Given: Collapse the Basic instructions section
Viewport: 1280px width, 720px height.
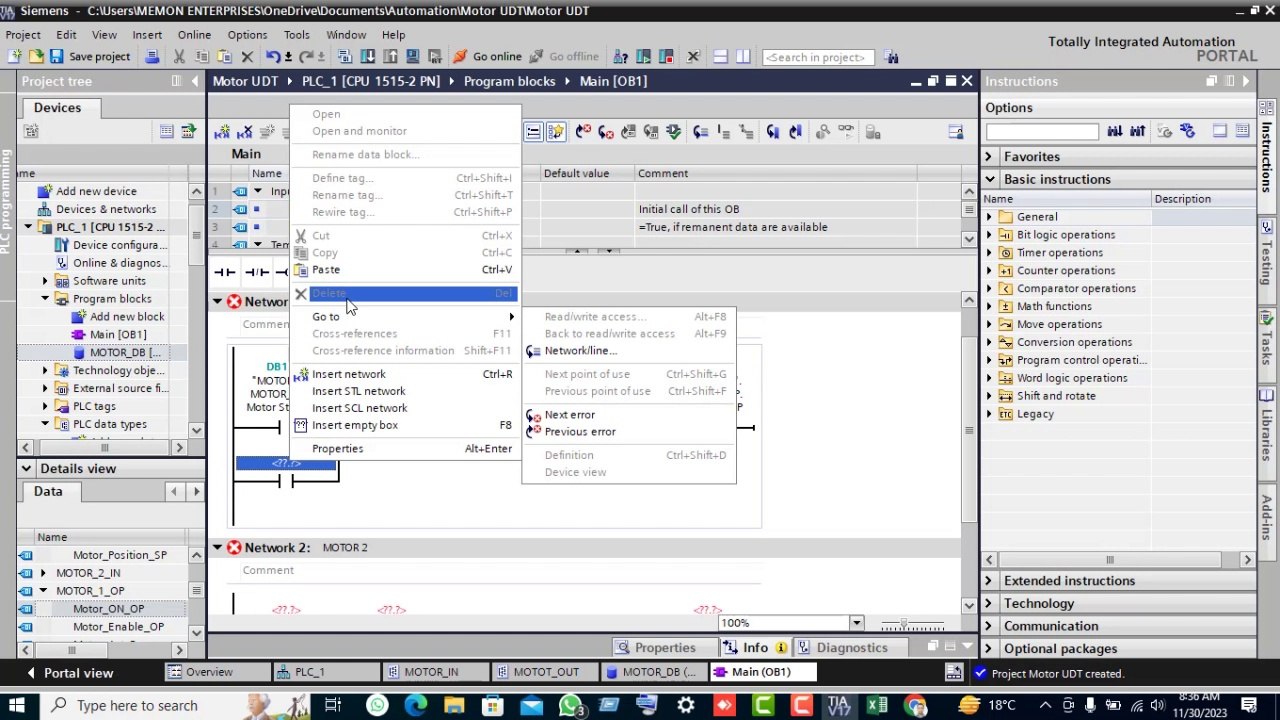Looking at the screenshot, I should point(989,180).
